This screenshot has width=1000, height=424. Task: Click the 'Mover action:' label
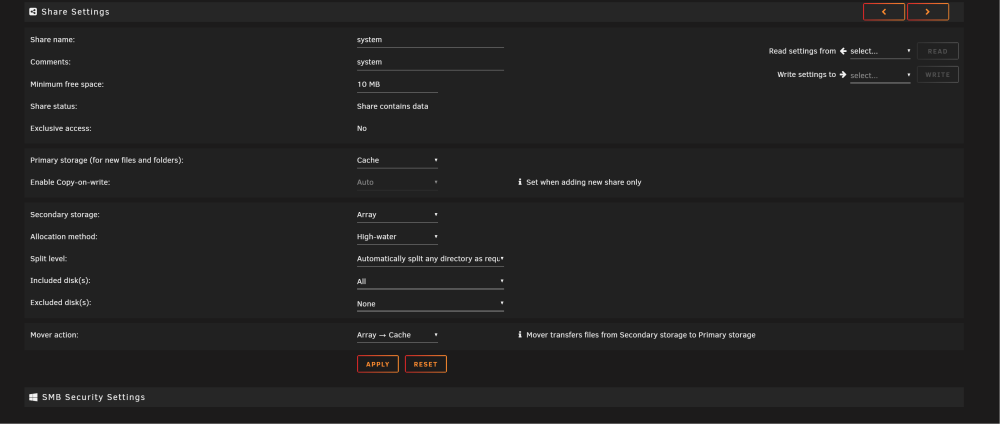pos(54,335)
